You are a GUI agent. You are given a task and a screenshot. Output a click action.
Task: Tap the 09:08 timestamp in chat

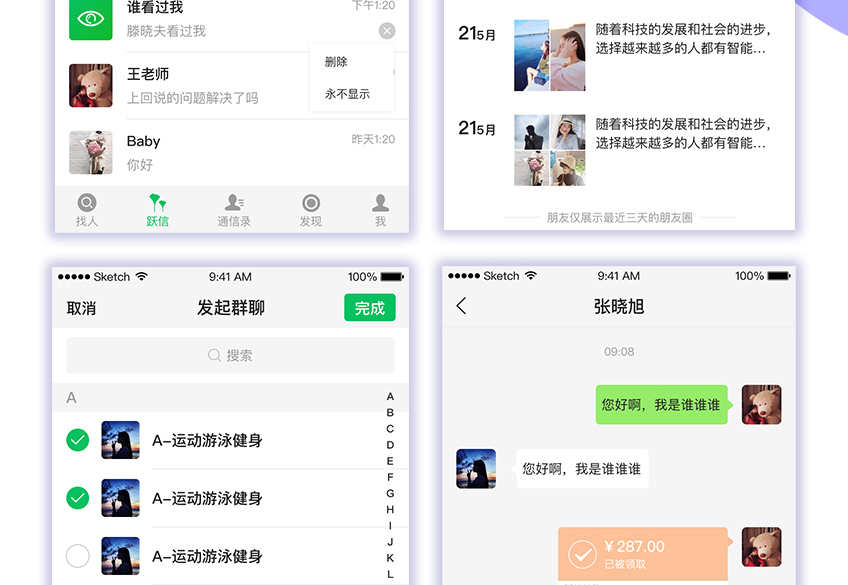pyautogui.click(x=619, y=352)
